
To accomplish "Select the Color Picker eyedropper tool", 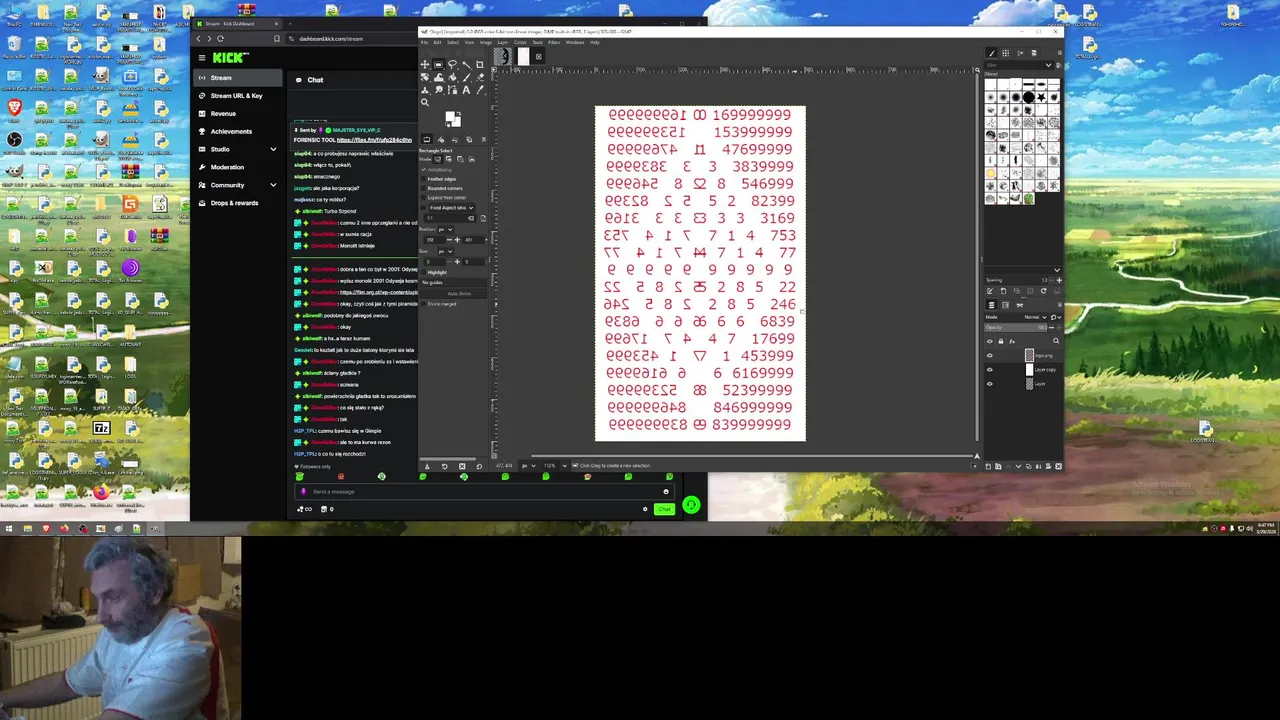I will tap(480, 90).
